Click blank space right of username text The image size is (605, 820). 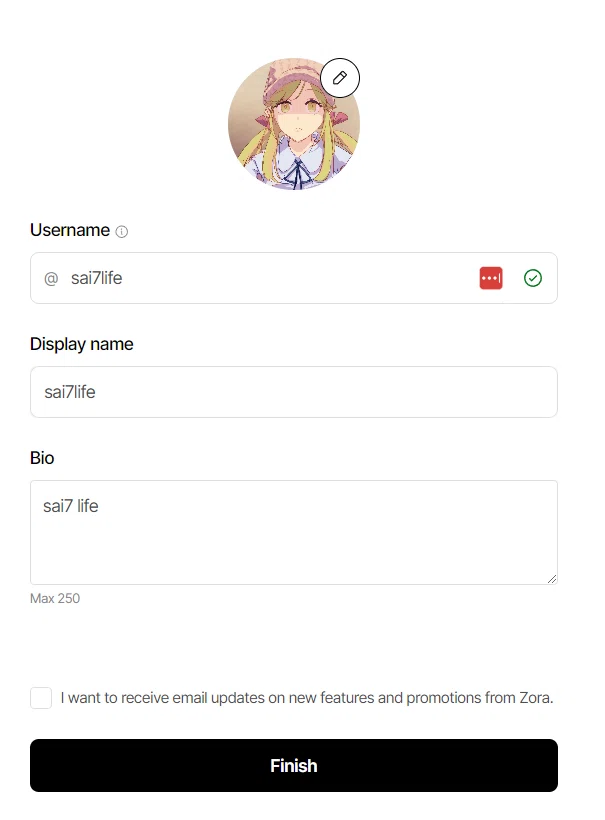[298, 278]
